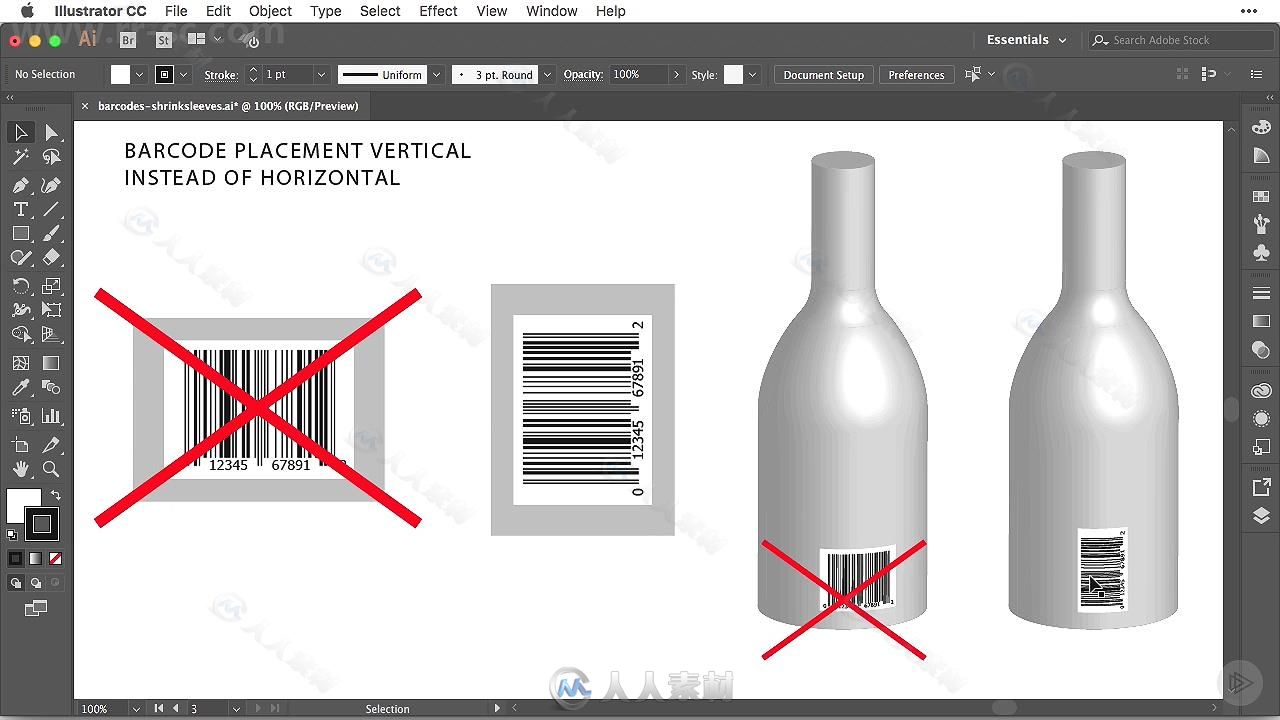This screenshot has height=720, width=1280.
Task: Select the Magic Wand tool
Action: (20, 157)
